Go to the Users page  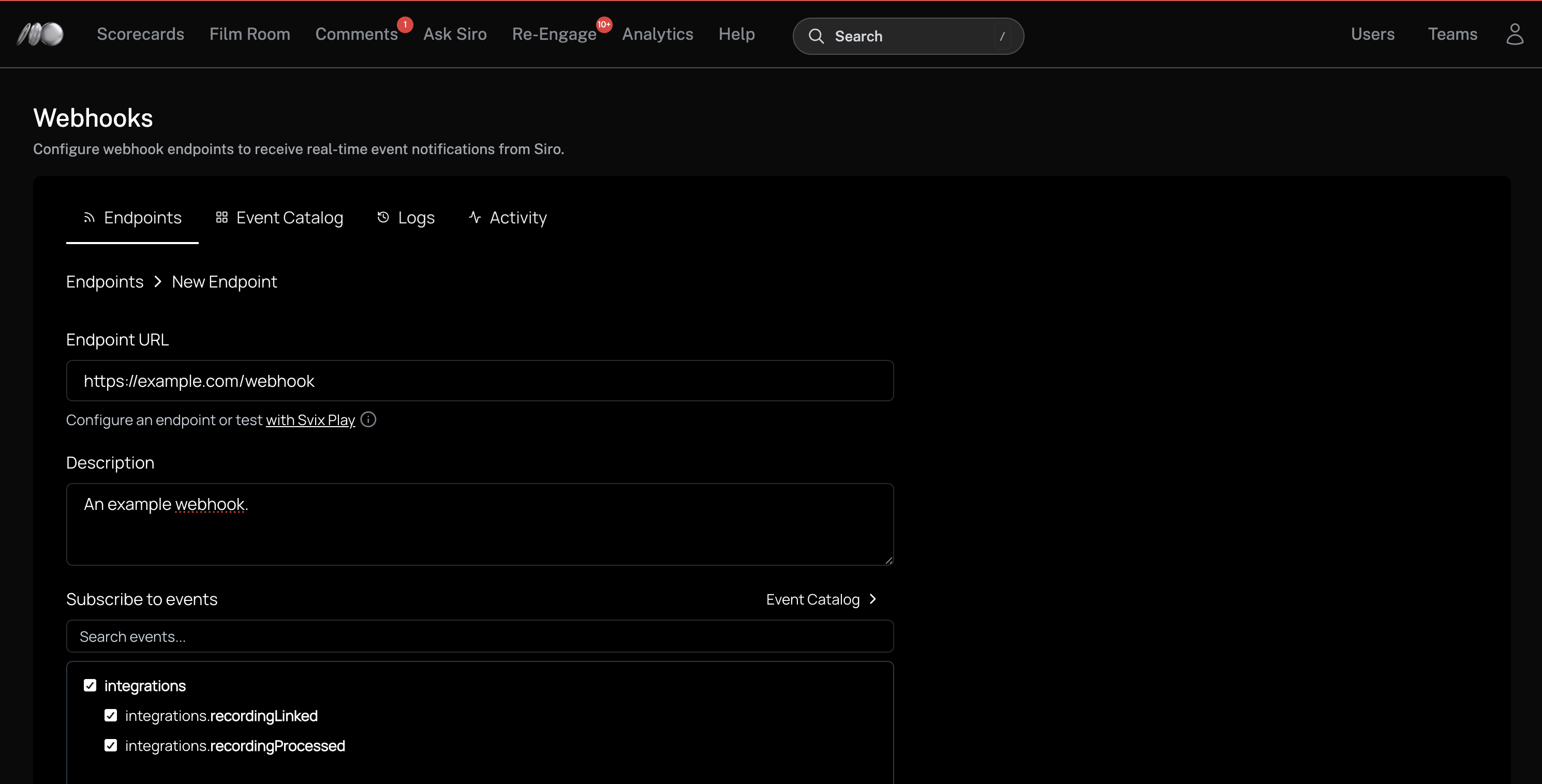click(x=1373, y=34)
